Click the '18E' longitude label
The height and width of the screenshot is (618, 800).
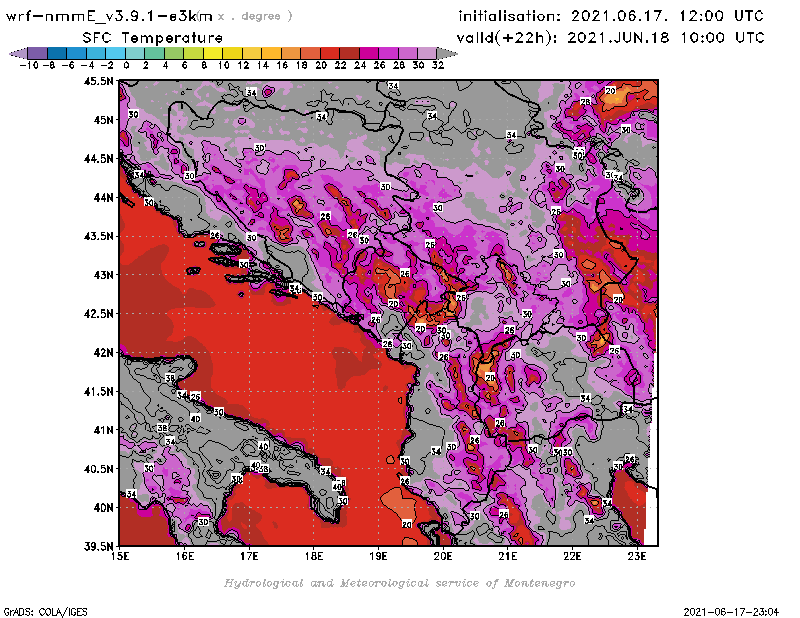(x=314, y=556)
